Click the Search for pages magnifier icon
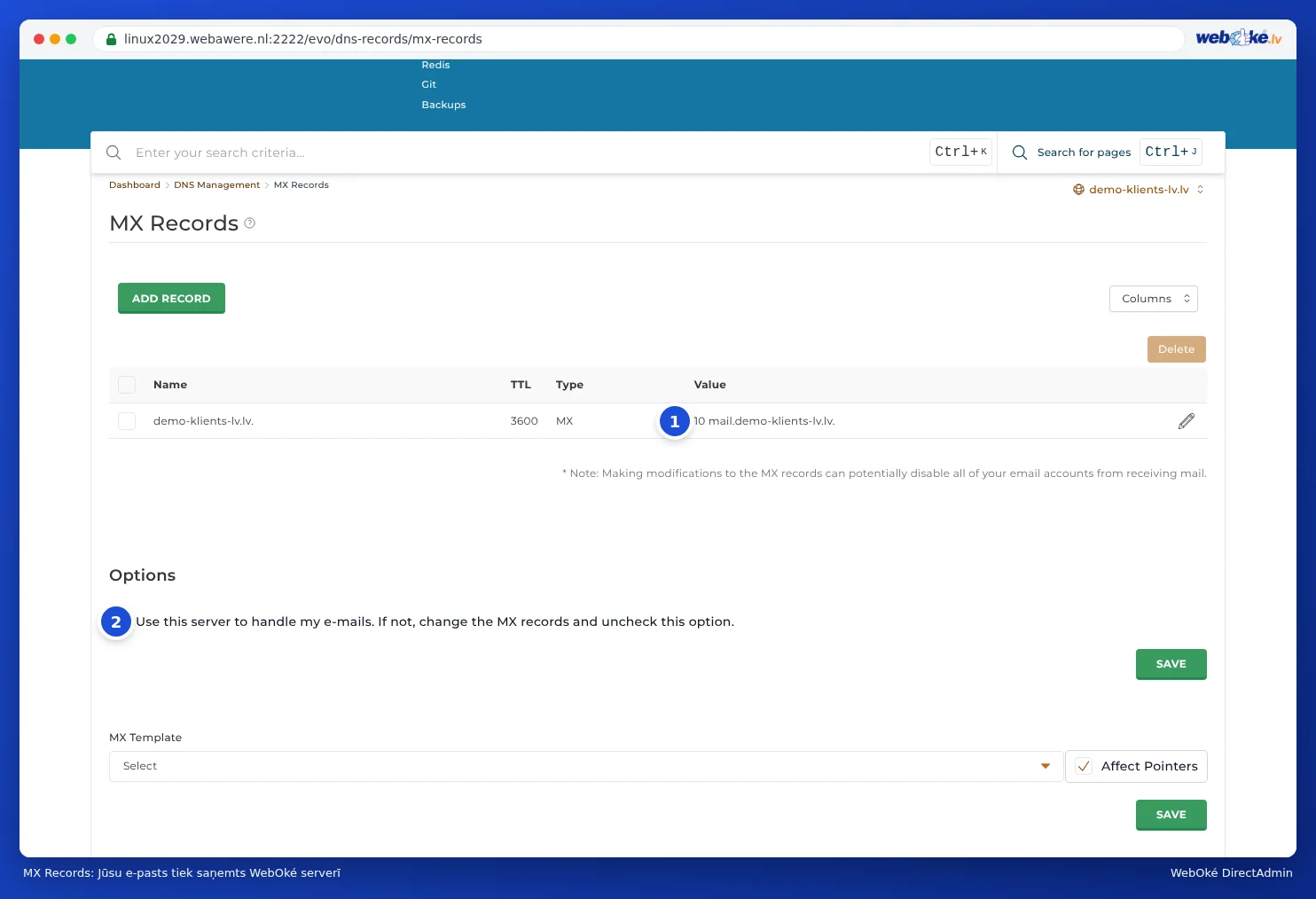 tap(1020, 152)
